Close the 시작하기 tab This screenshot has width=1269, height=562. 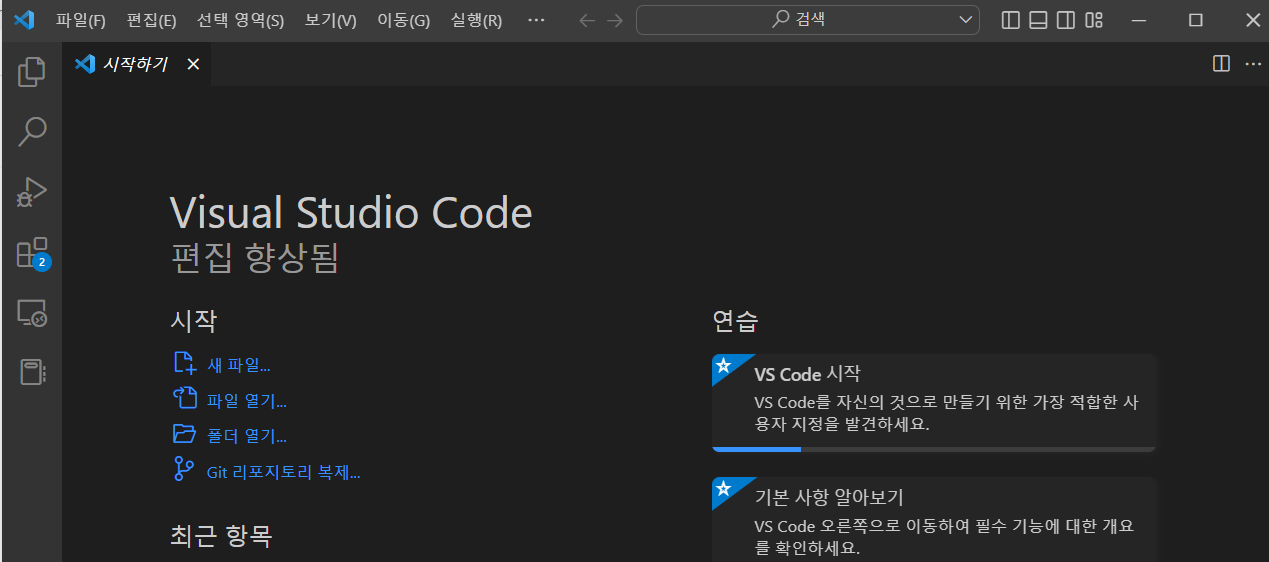tap(193, 64)
